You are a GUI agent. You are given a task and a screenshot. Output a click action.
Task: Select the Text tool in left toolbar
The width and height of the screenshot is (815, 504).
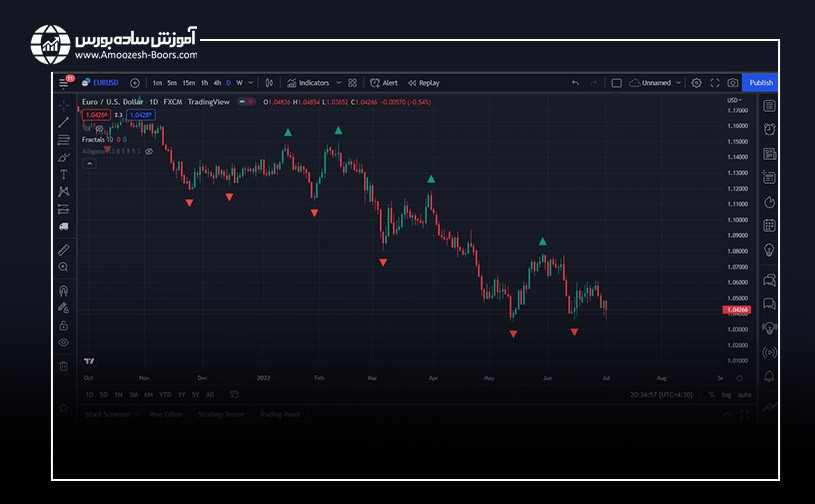click(x=64, y=174)
